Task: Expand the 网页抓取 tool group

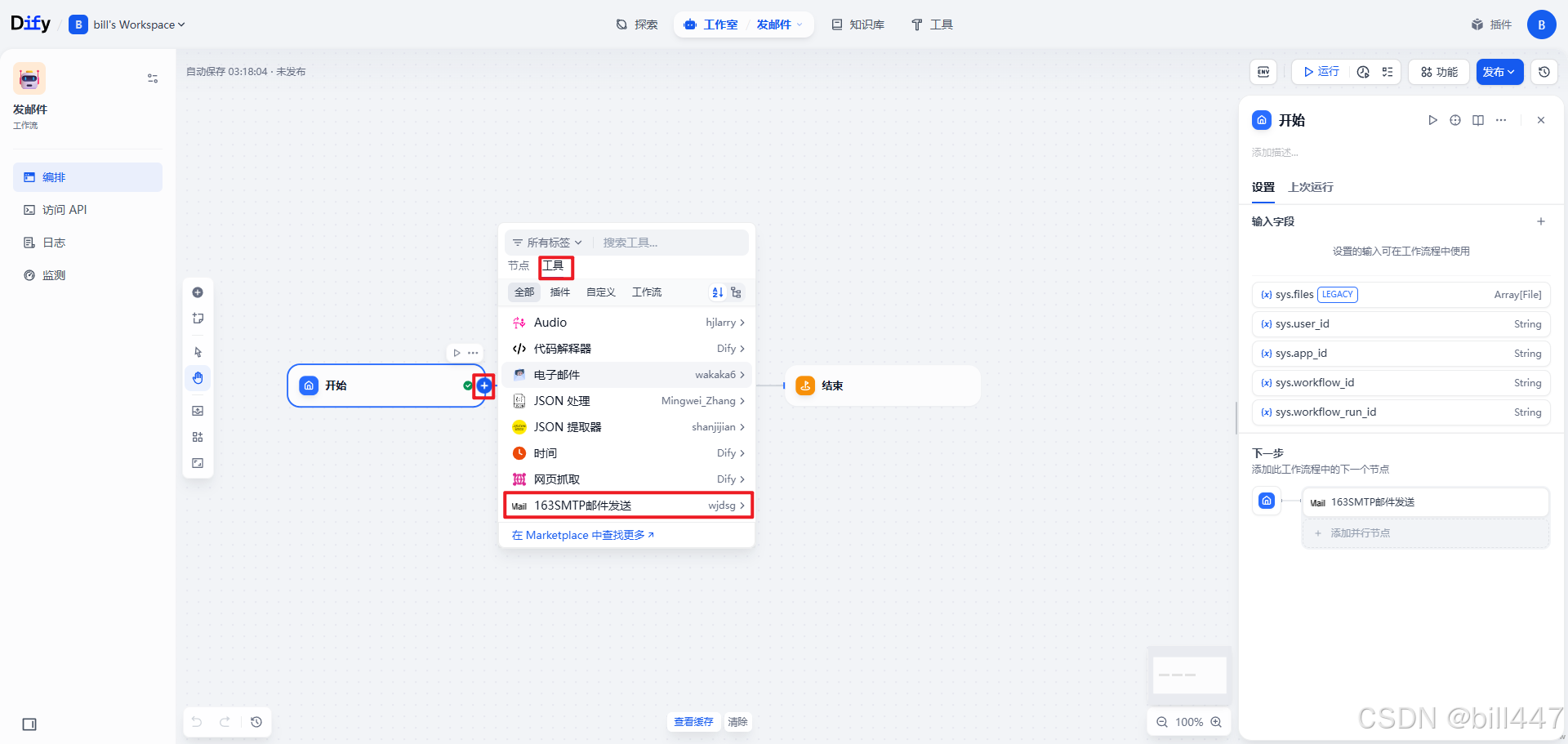Action: [x=627, y=479]
